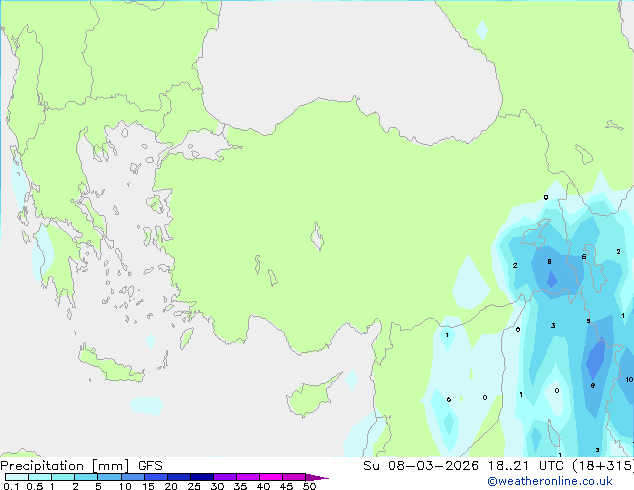Click the "18..21 UTC" time text
Image resolution: width=634 pixels, height=490 pixels.
coord(526,466)
